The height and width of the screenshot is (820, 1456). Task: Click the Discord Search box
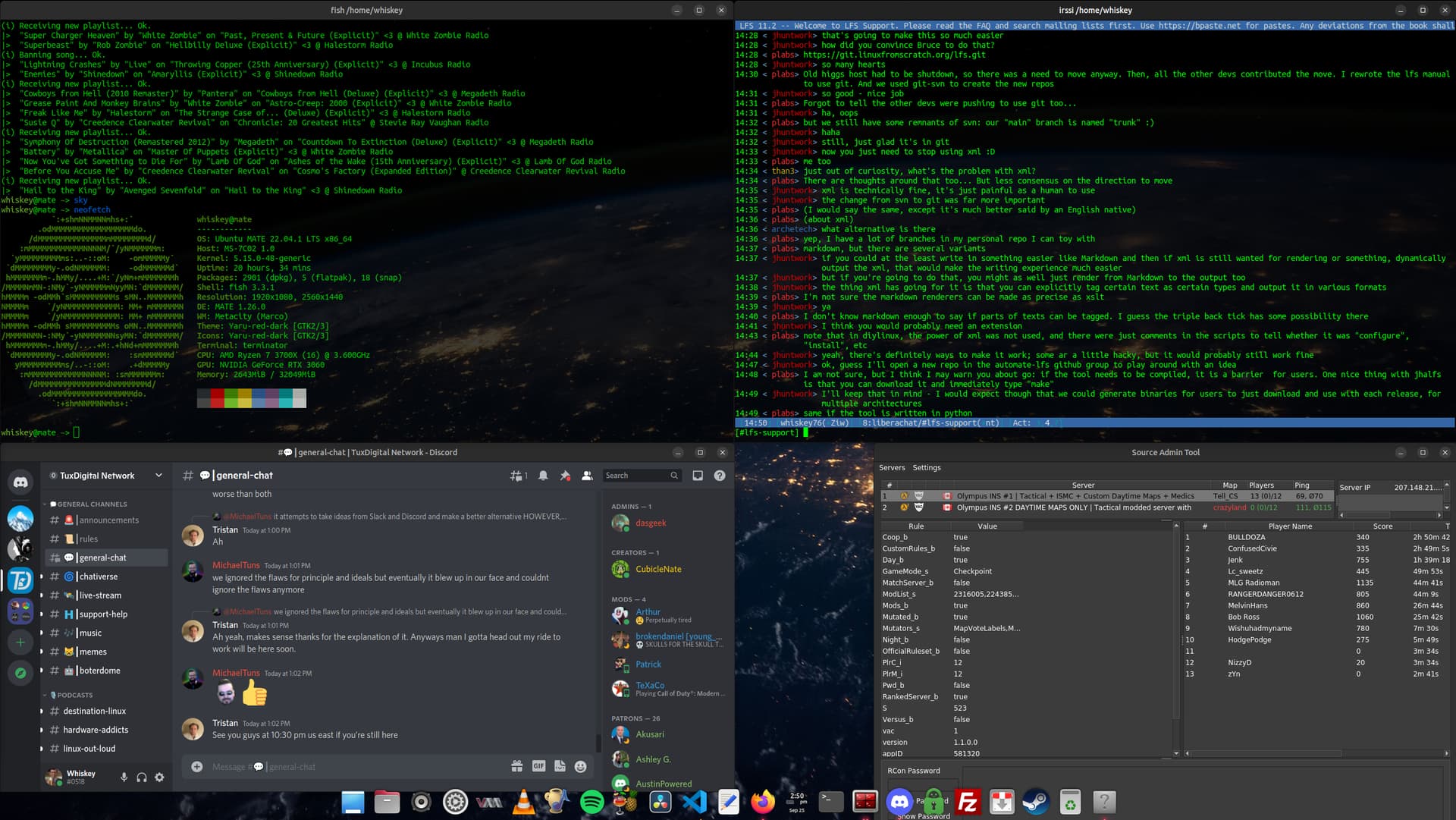click(642, 476)
